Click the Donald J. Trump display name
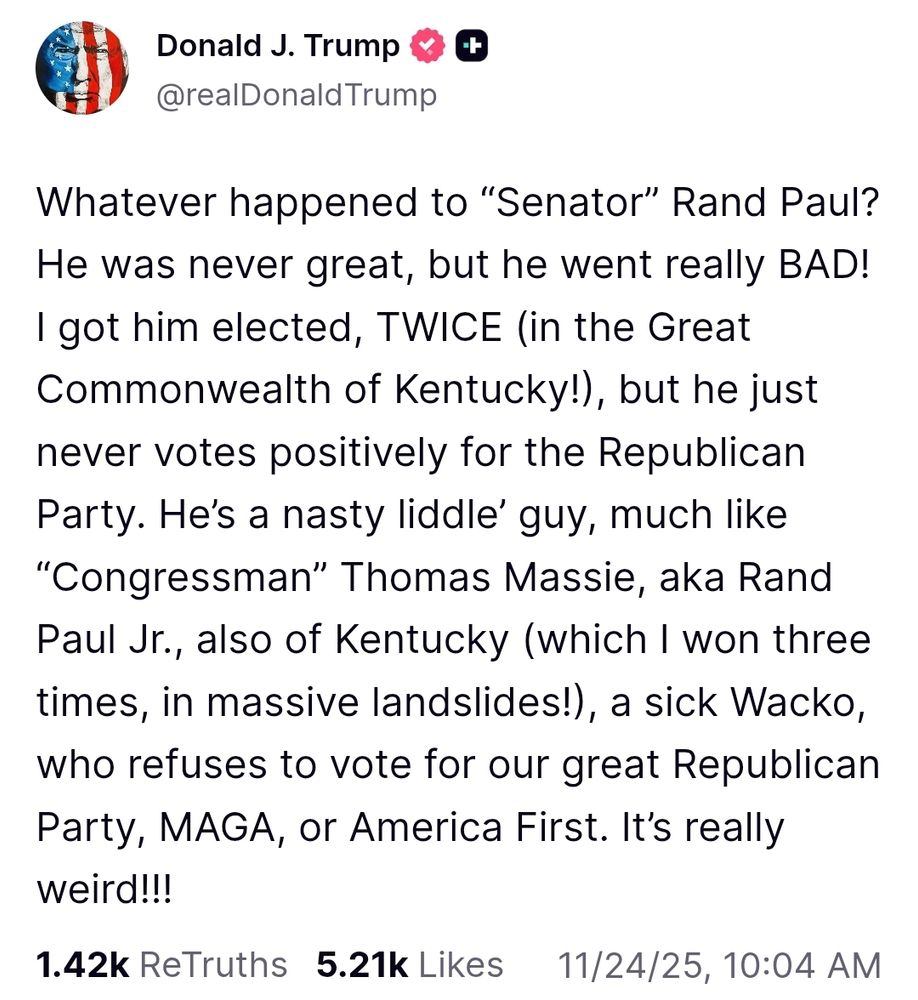 click(280, 45)
